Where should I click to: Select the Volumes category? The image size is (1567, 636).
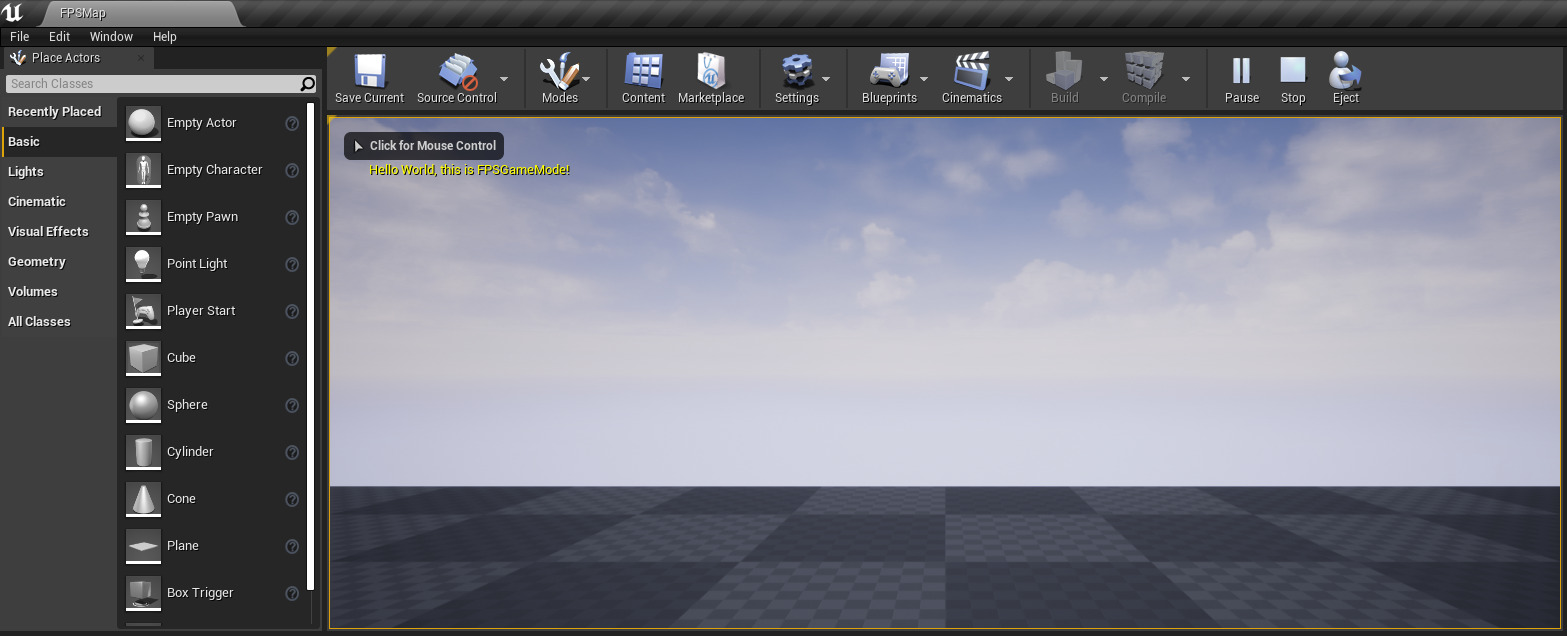click(59, 292)
